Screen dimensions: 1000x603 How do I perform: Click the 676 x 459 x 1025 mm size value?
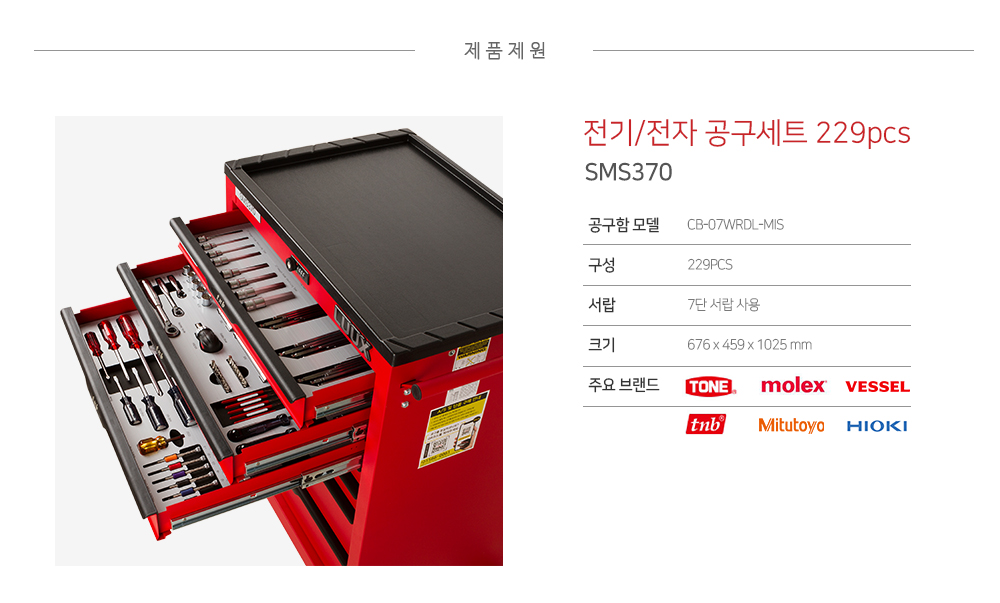point(749,345)
